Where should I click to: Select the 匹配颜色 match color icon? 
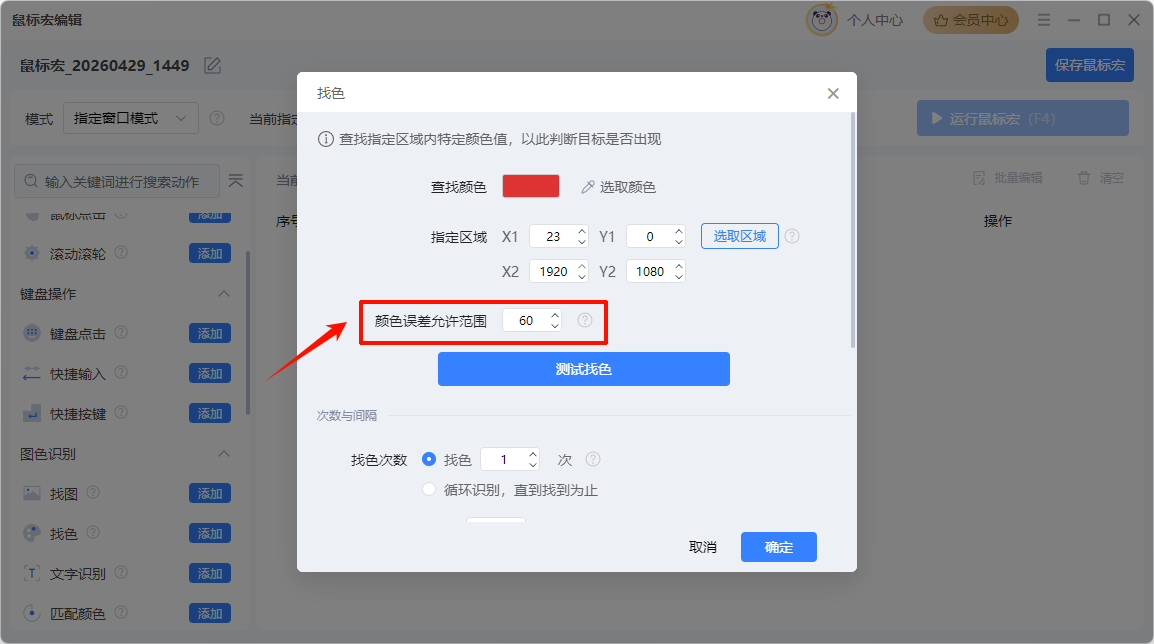tap(32, 613)
